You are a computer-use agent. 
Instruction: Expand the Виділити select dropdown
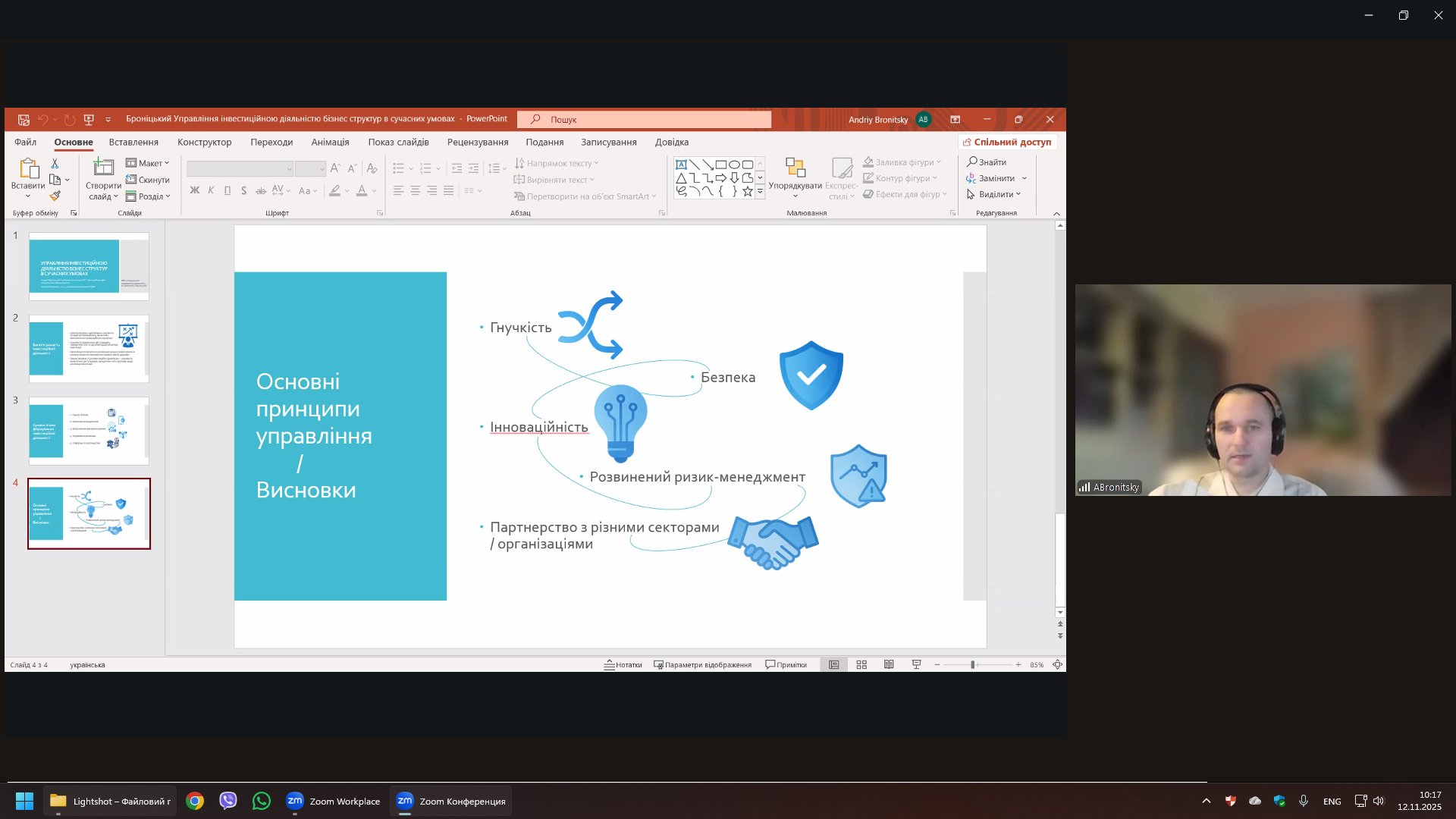[x=994, y=194]
